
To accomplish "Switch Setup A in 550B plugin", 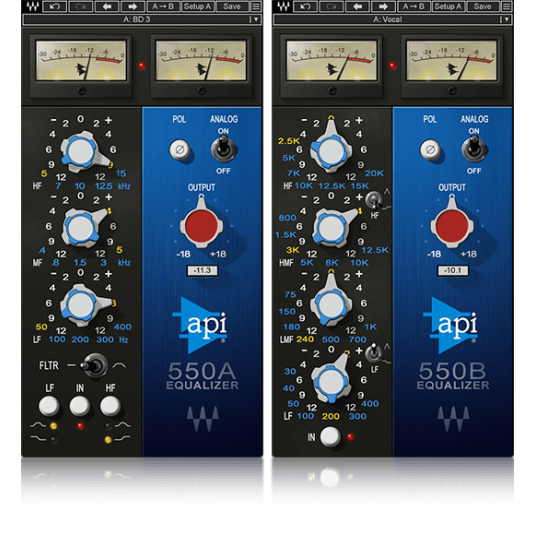I will [x=448, y=6].
